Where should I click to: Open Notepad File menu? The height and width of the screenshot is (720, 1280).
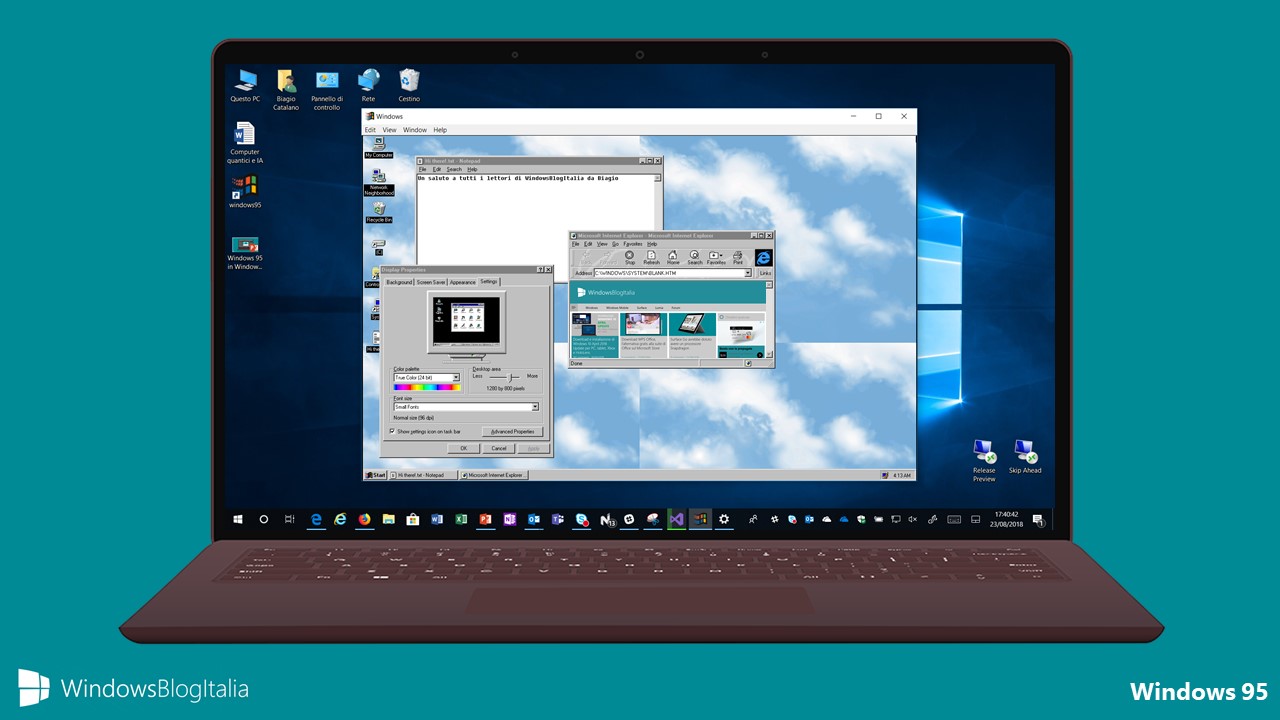[x=422, y=169]
